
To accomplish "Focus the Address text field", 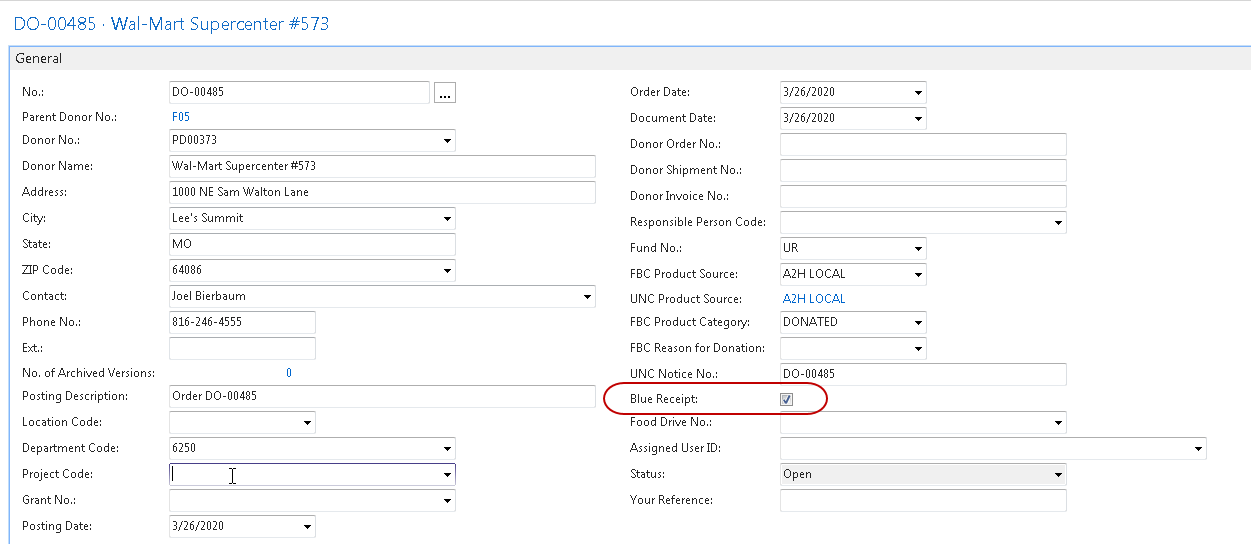I will click(x=382, y=192).
